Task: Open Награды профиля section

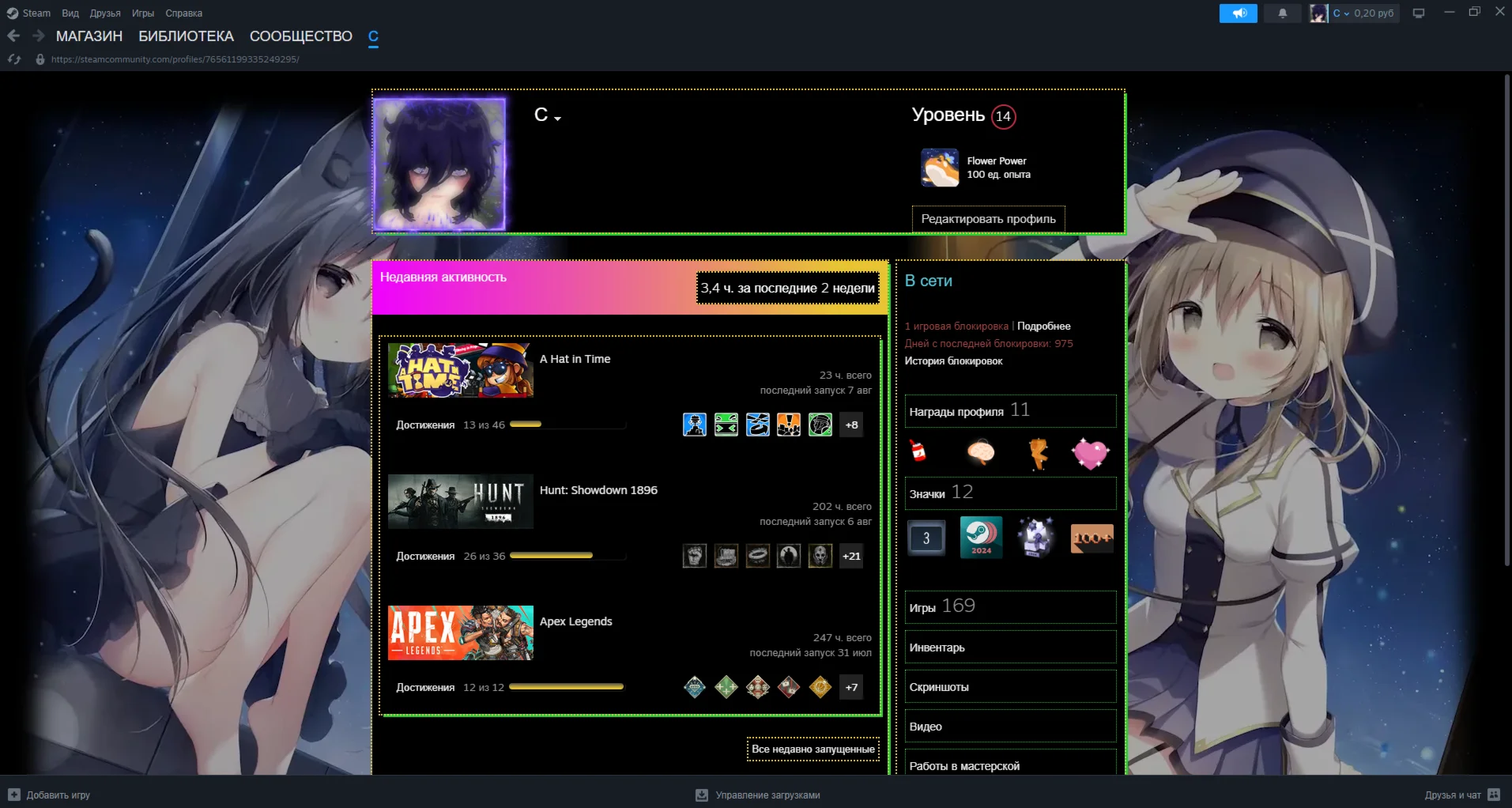Action: 1010,410
